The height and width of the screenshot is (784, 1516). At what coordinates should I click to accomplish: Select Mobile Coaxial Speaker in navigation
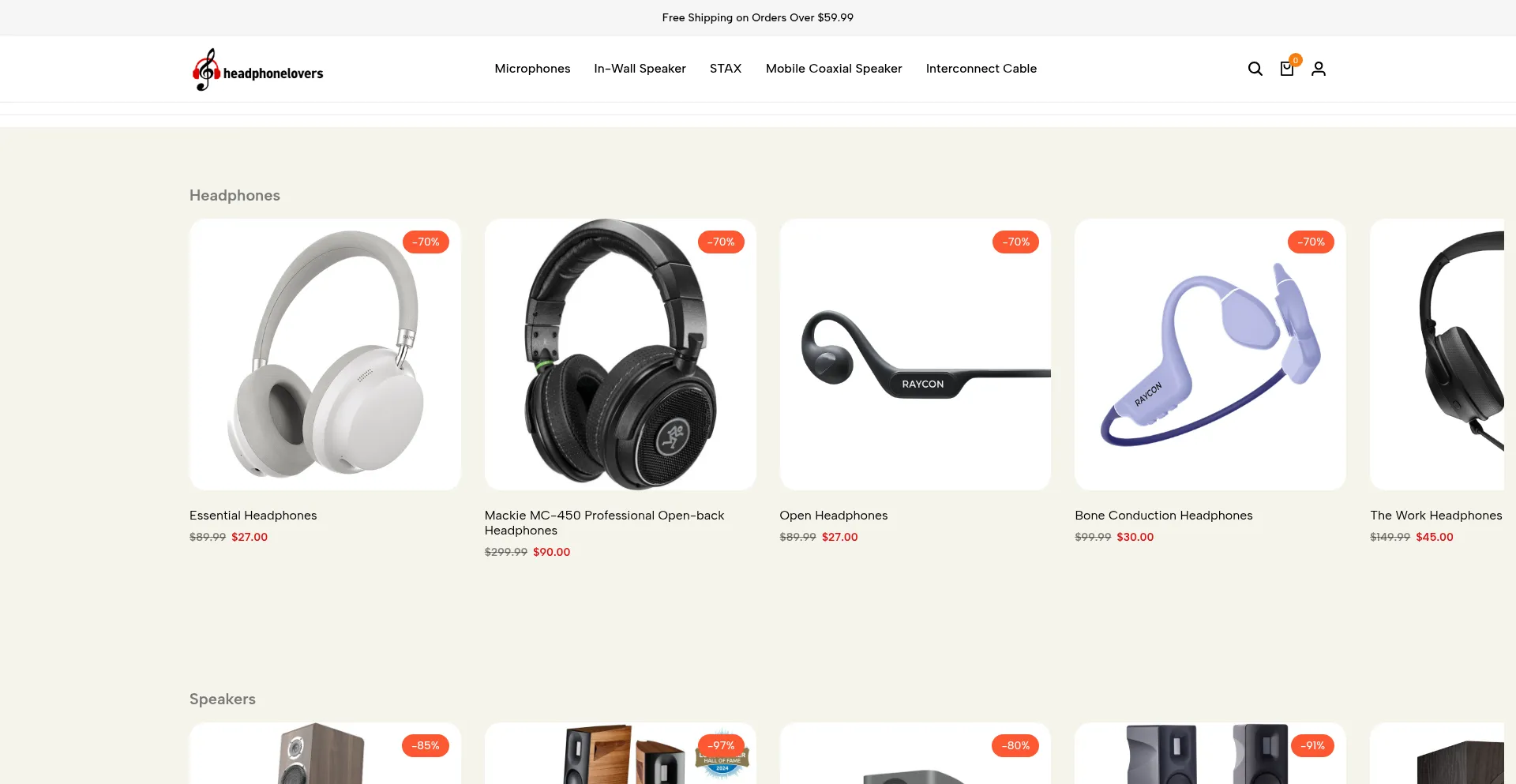[834, 69]
